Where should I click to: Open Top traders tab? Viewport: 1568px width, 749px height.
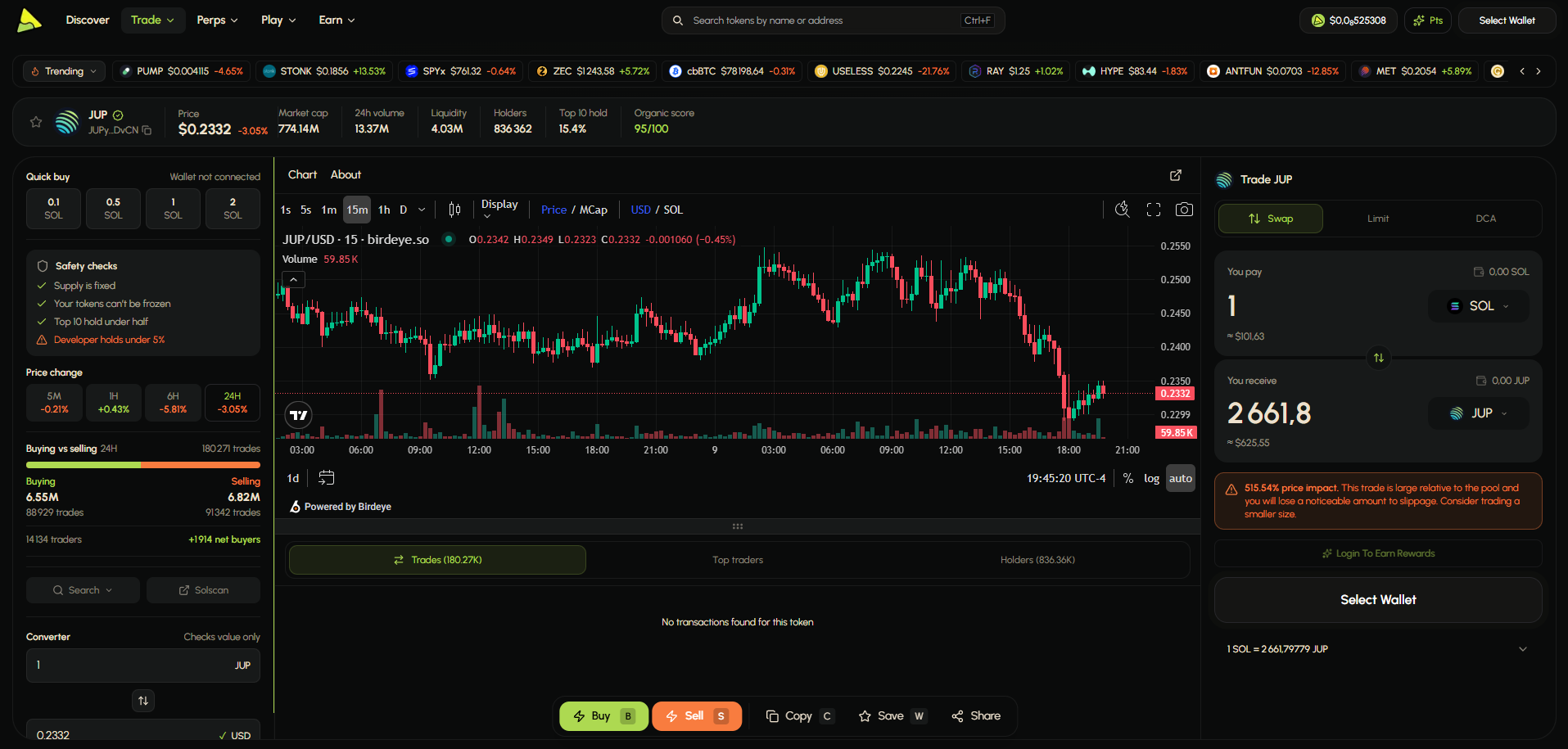[738, 560]
